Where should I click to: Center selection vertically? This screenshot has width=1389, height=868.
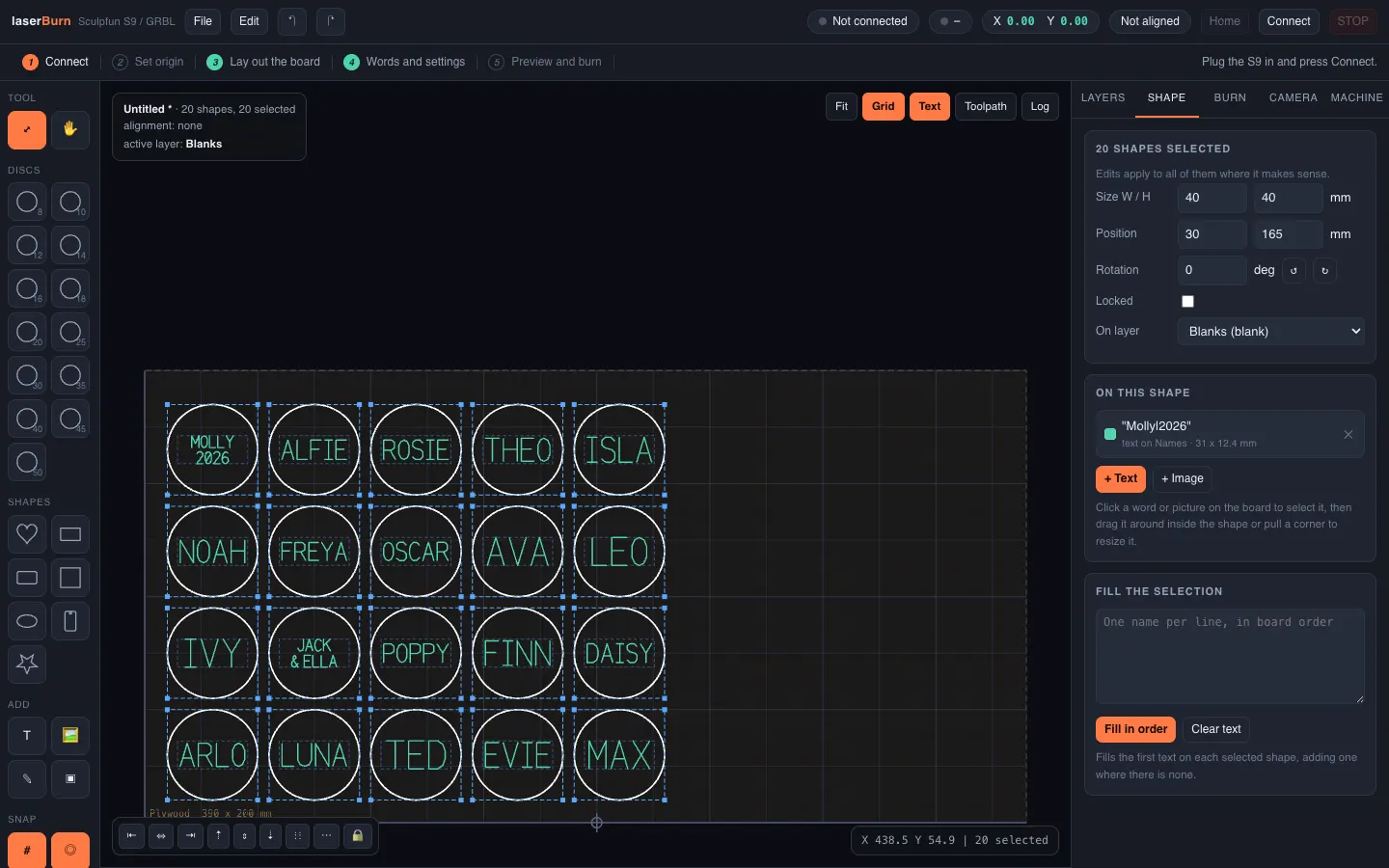(245, 836)
